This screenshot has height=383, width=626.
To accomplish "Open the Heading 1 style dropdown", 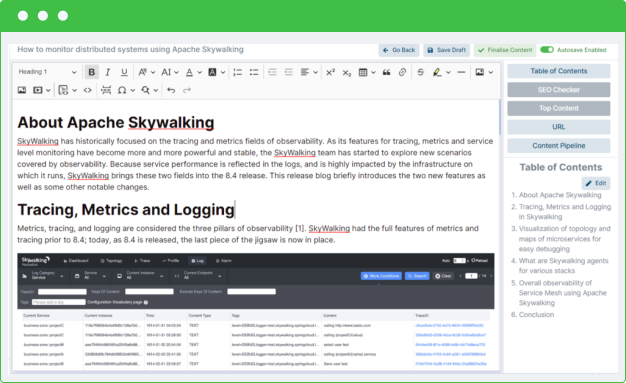I will tap(47, 72).
